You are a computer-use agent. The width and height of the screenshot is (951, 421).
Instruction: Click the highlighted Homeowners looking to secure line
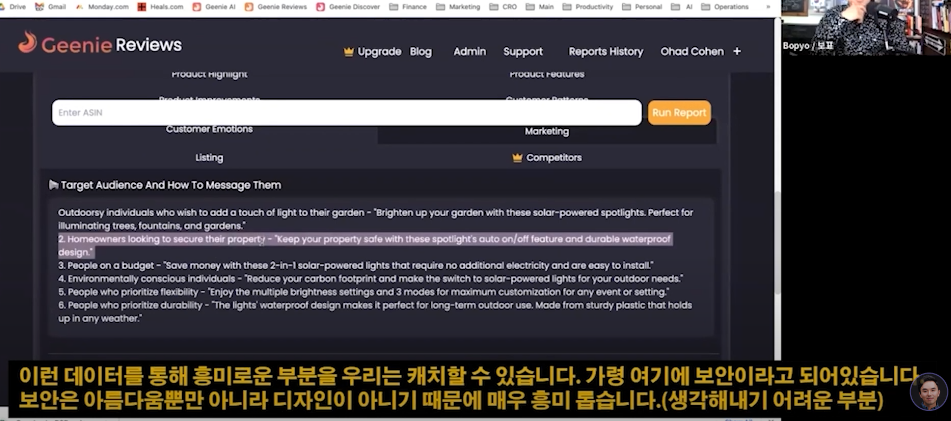tap(365, 246)
